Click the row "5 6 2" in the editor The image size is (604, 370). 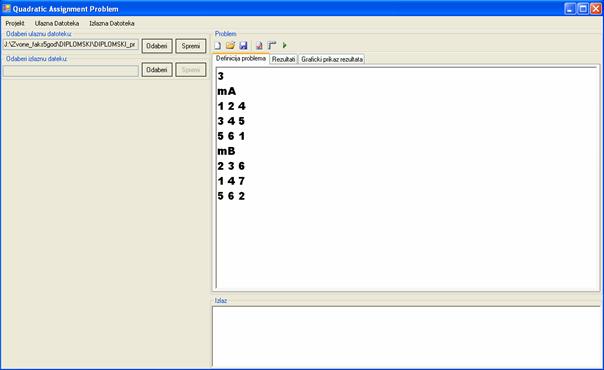(231, 196)
